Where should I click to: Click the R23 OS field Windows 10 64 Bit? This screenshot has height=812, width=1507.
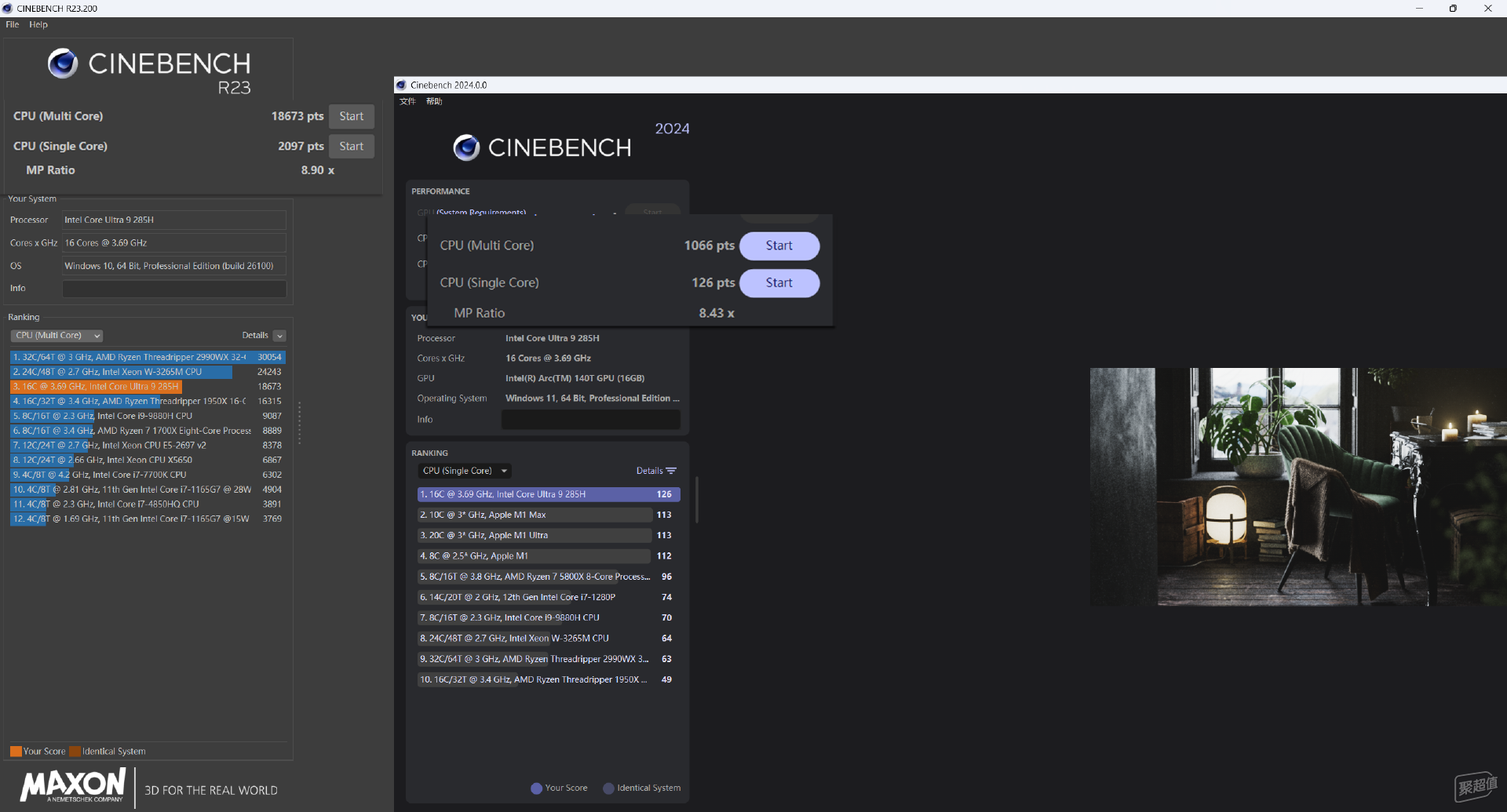click(x=174, y=266)
